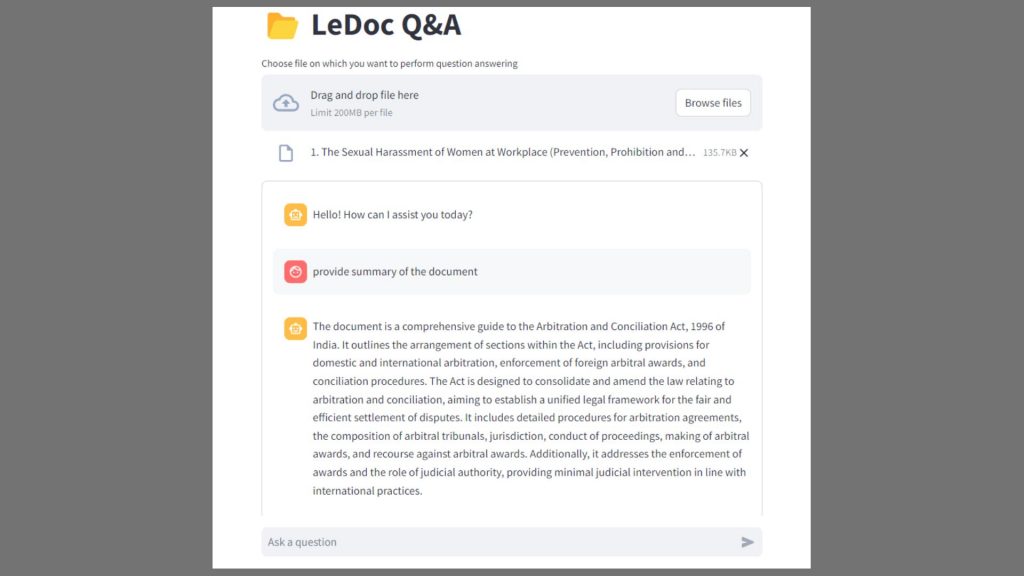The height and width of the screenshot is (576, 1024).
Task: Click the Drag and drop file here area
Action: coord(511,103)
